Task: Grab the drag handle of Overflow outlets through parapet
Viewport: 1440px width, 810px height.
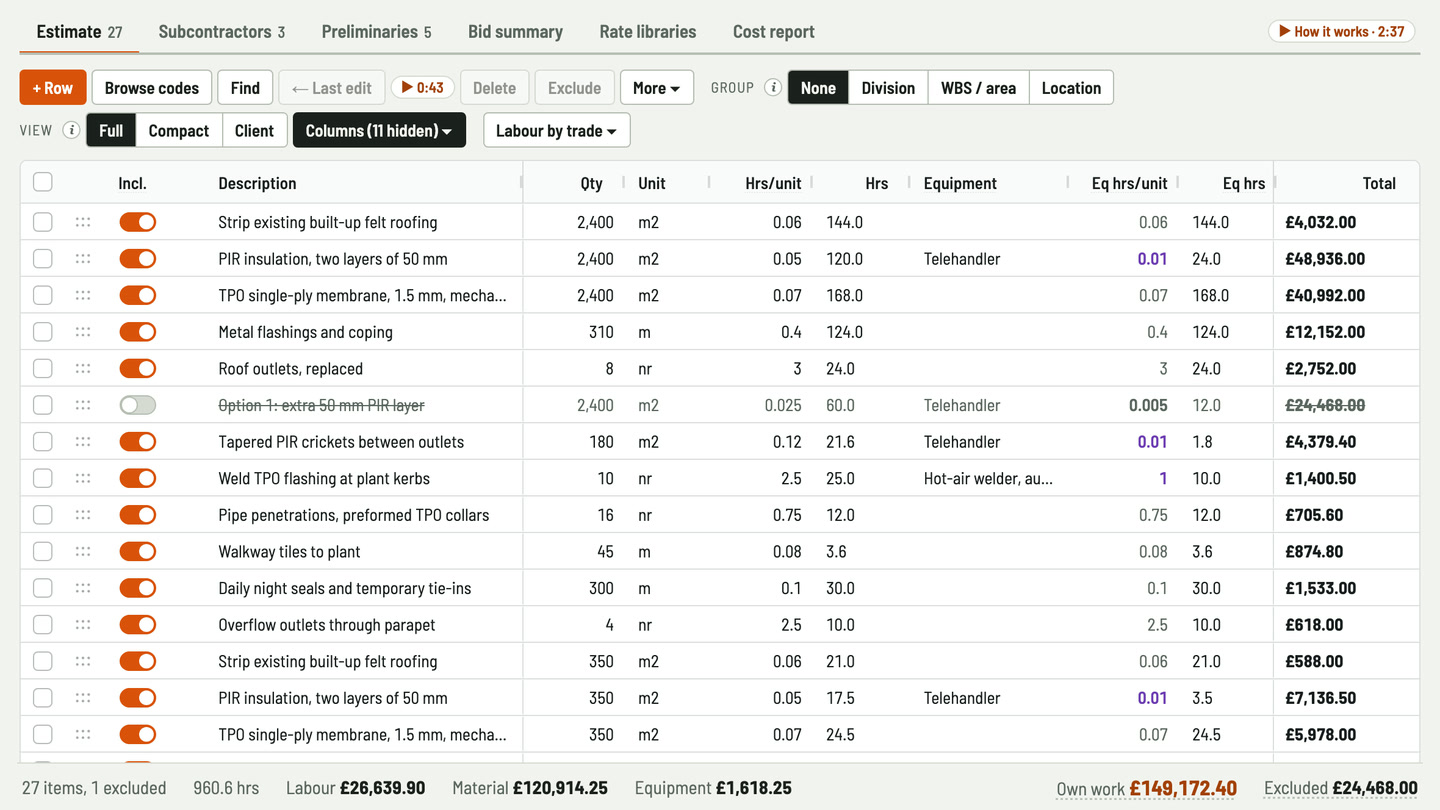Action: coord(83,625)
